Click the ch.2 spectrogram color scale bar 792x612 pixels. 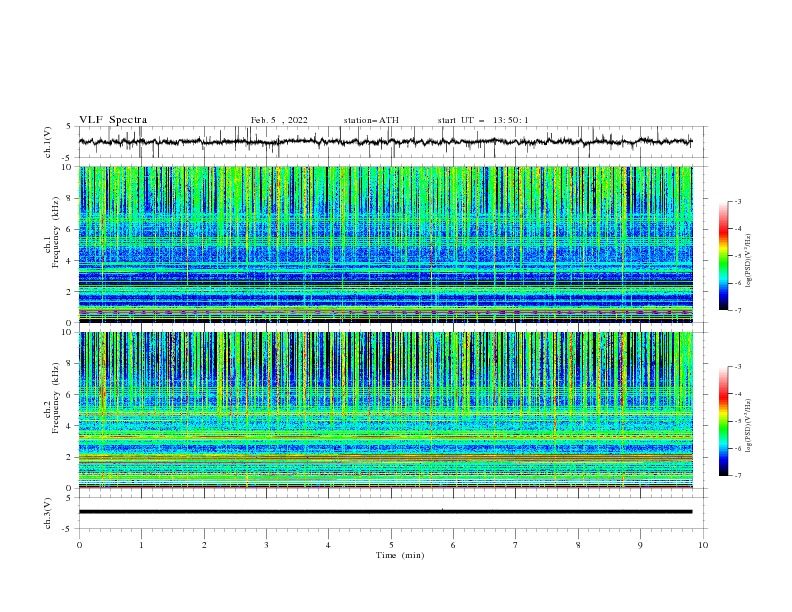(724, 421)
